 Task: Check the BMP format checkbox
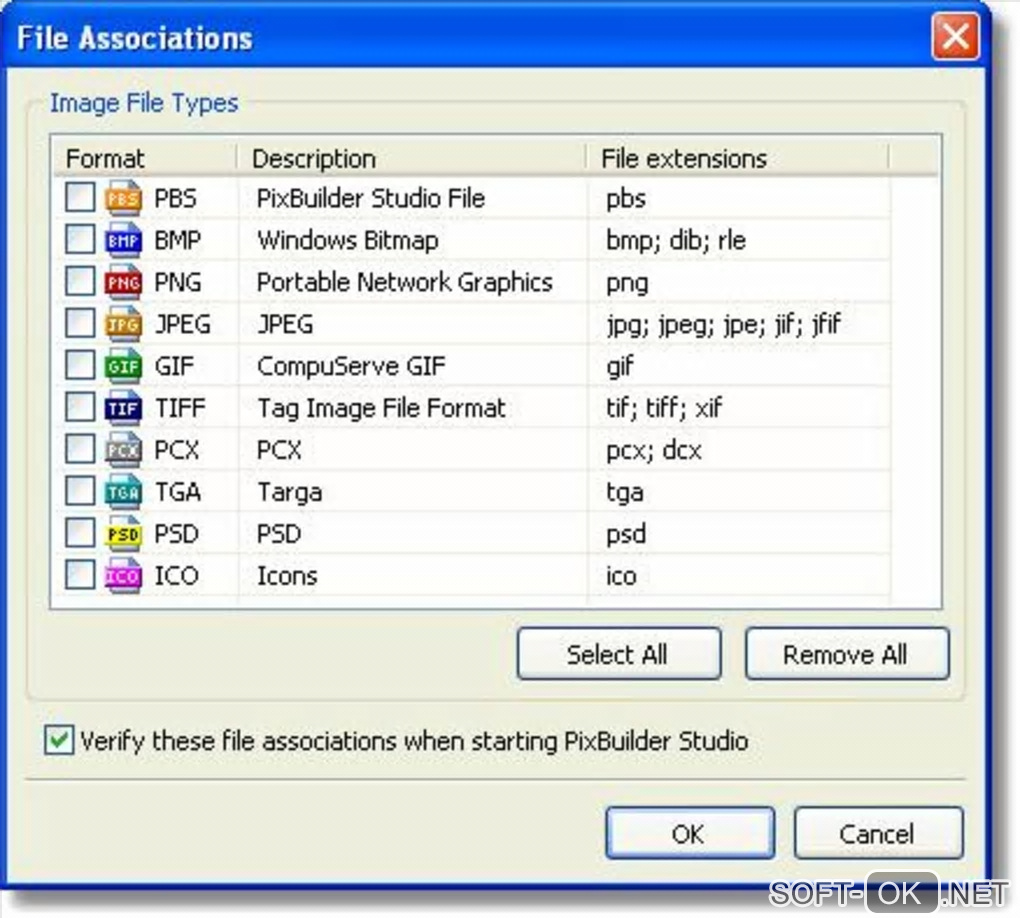(x=80, y=239)
